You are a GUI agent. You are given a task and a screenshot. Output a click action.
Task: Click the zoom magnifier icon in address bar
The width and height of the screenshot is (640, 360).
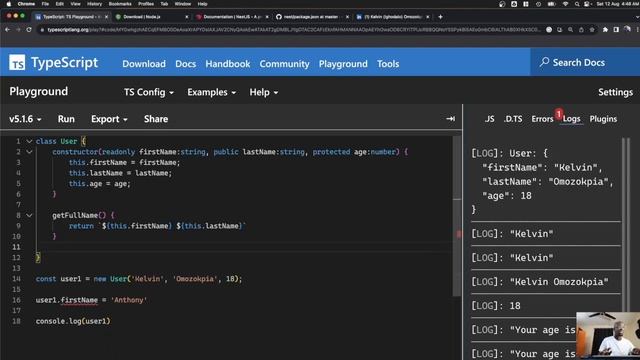(x=570, y=30)
